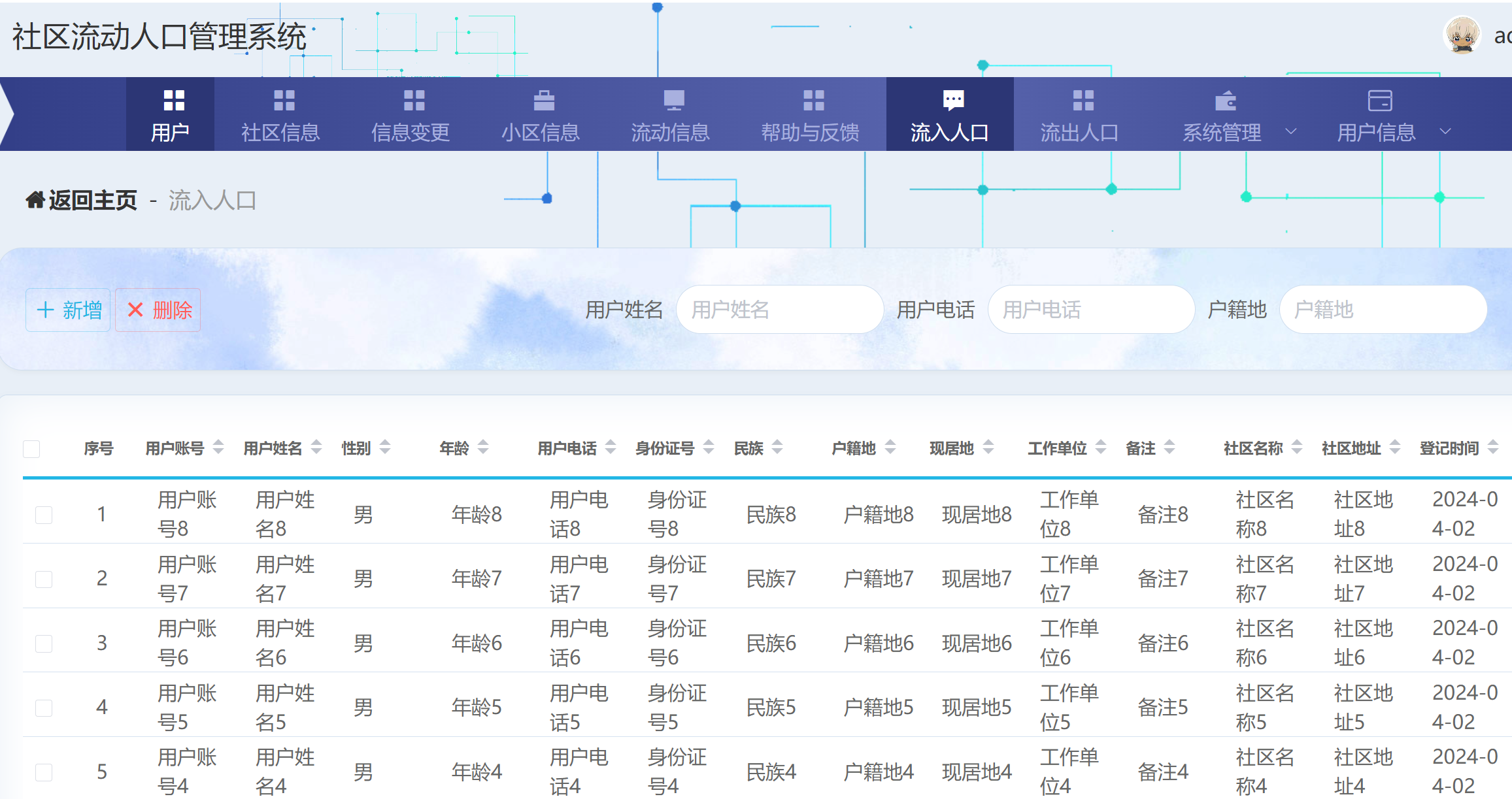Click the 用户 grid icon in navigation
This screenshot has width=1512, height=799.
174,101
